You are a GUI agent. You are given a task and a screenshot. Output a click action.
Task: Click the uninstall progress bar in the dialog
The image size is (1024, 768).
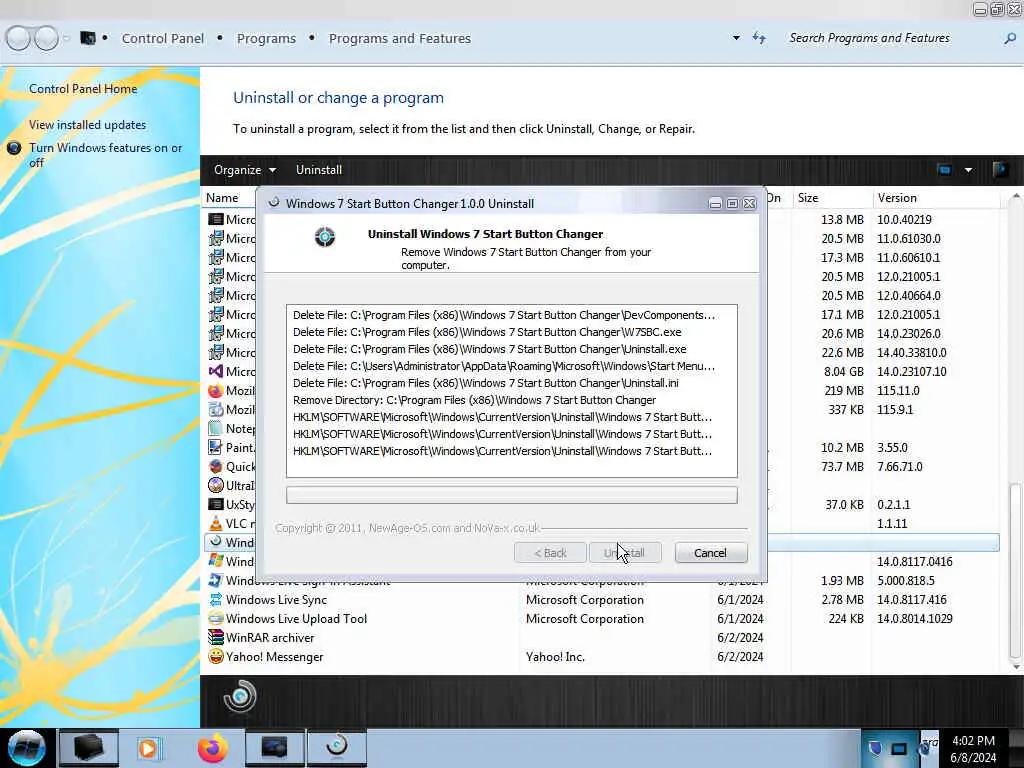point(512,495)
